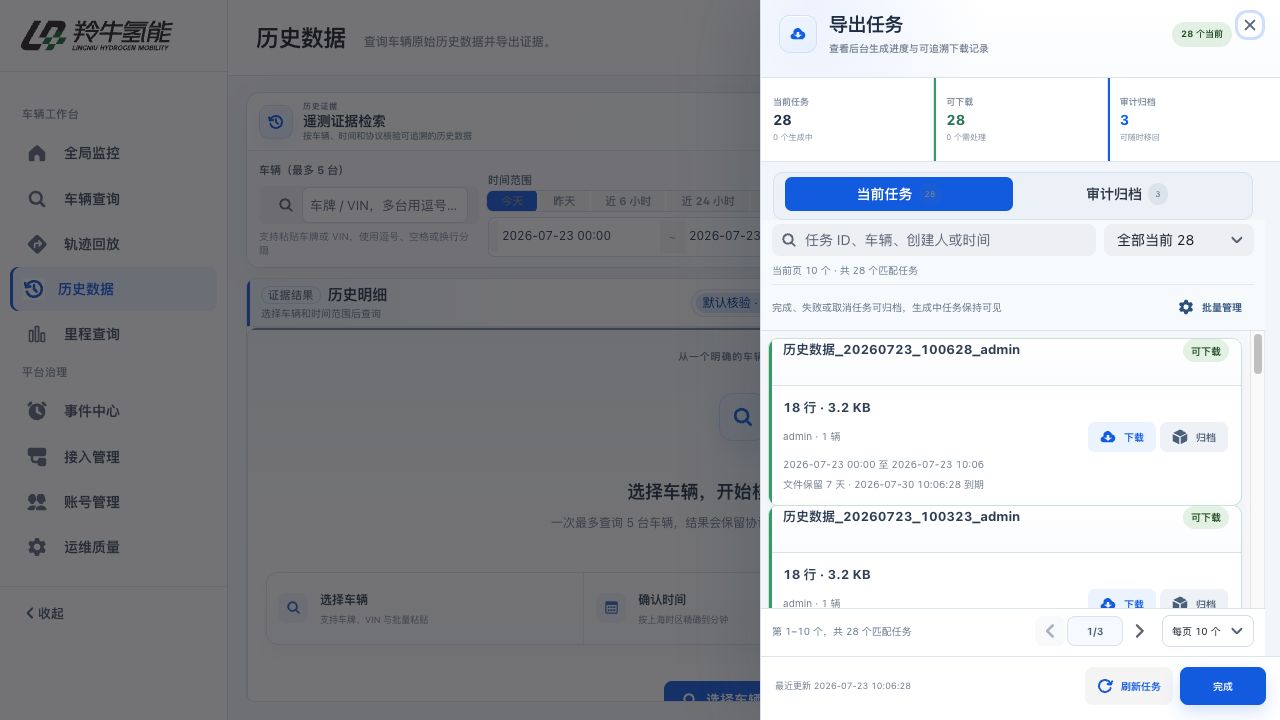
Task: Go to next page of tasks
Action: point(1140,631)
